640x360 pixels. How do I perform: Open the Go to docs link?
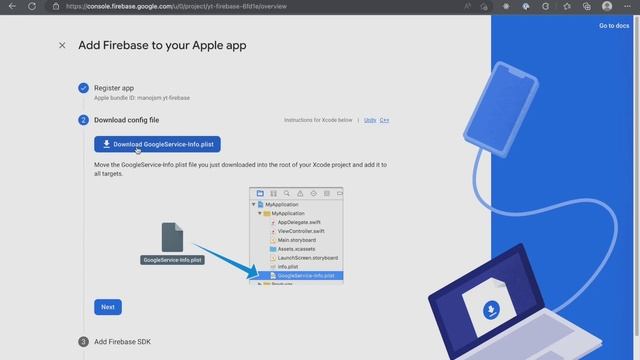(x=614, y=26)
